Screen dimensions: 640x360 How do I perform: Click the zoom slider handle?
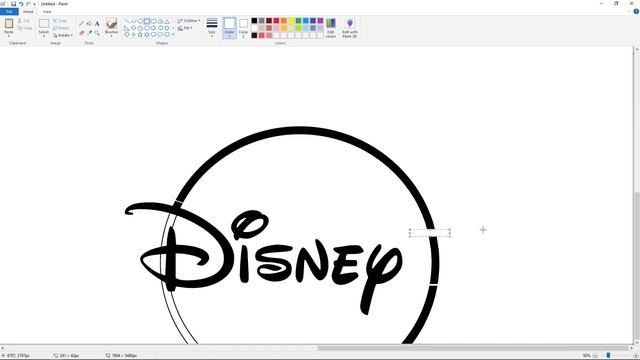608,356
